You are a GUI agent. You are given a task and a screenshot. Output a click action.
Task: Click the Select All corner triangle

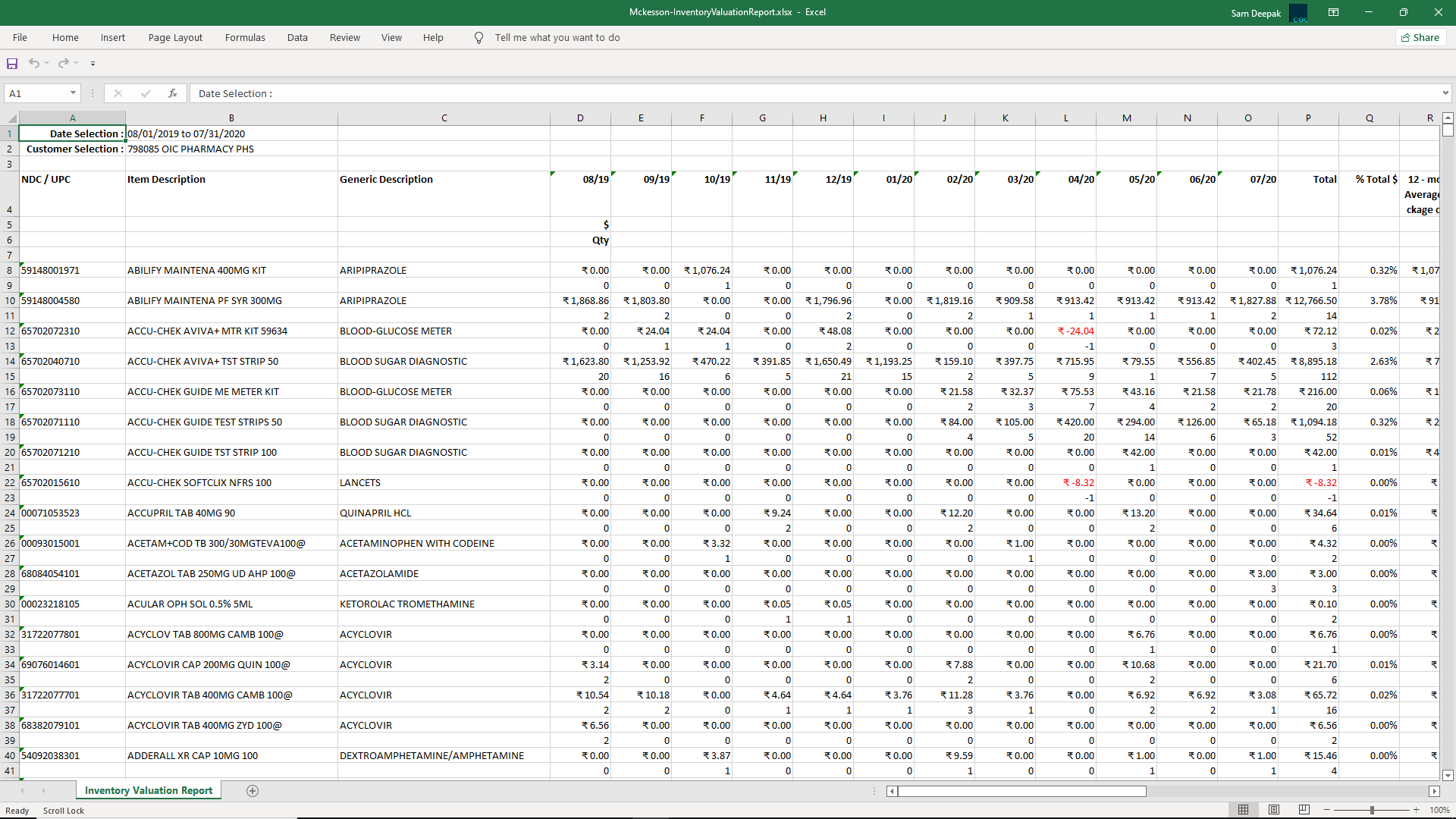click(x=10, y=118)
